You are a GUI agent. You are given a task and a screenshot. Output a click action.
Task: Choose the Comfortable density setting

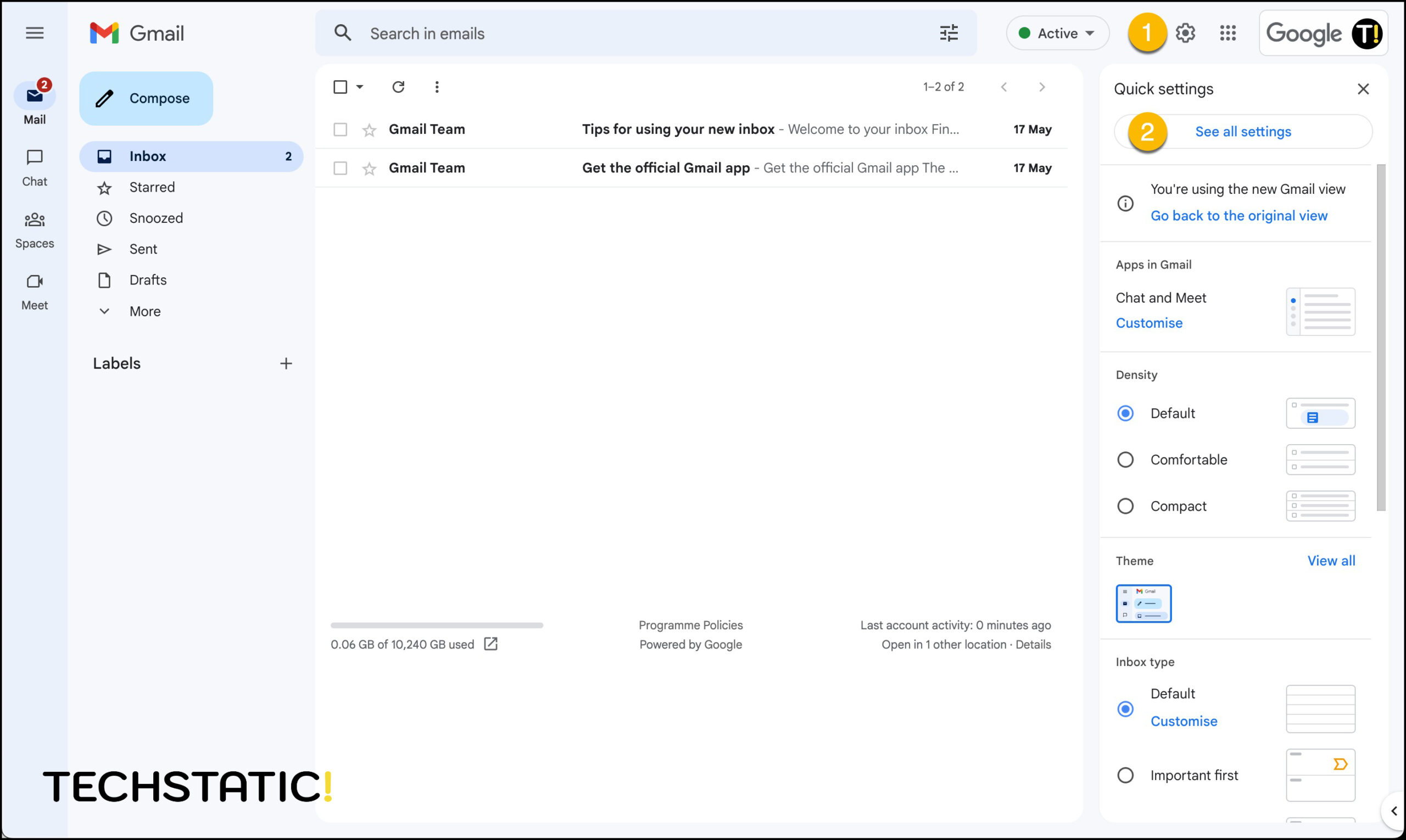point(1126,459)
